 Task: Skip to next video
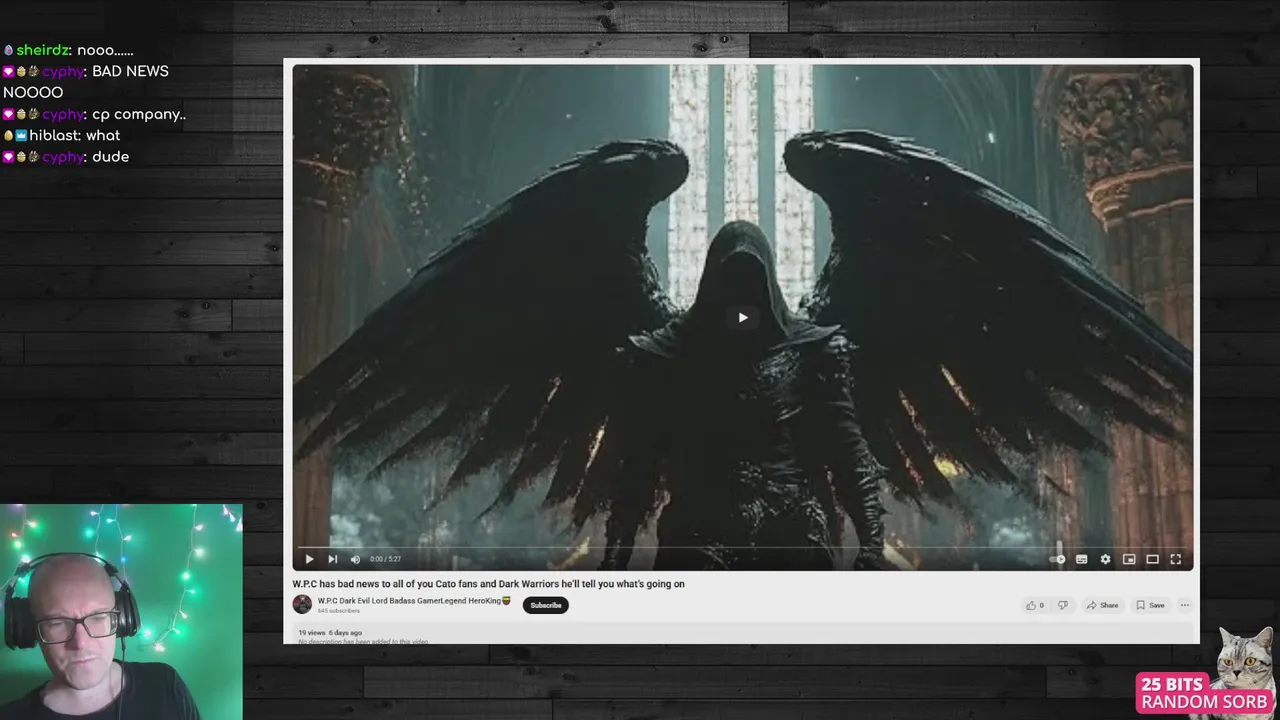pos(332,559)
